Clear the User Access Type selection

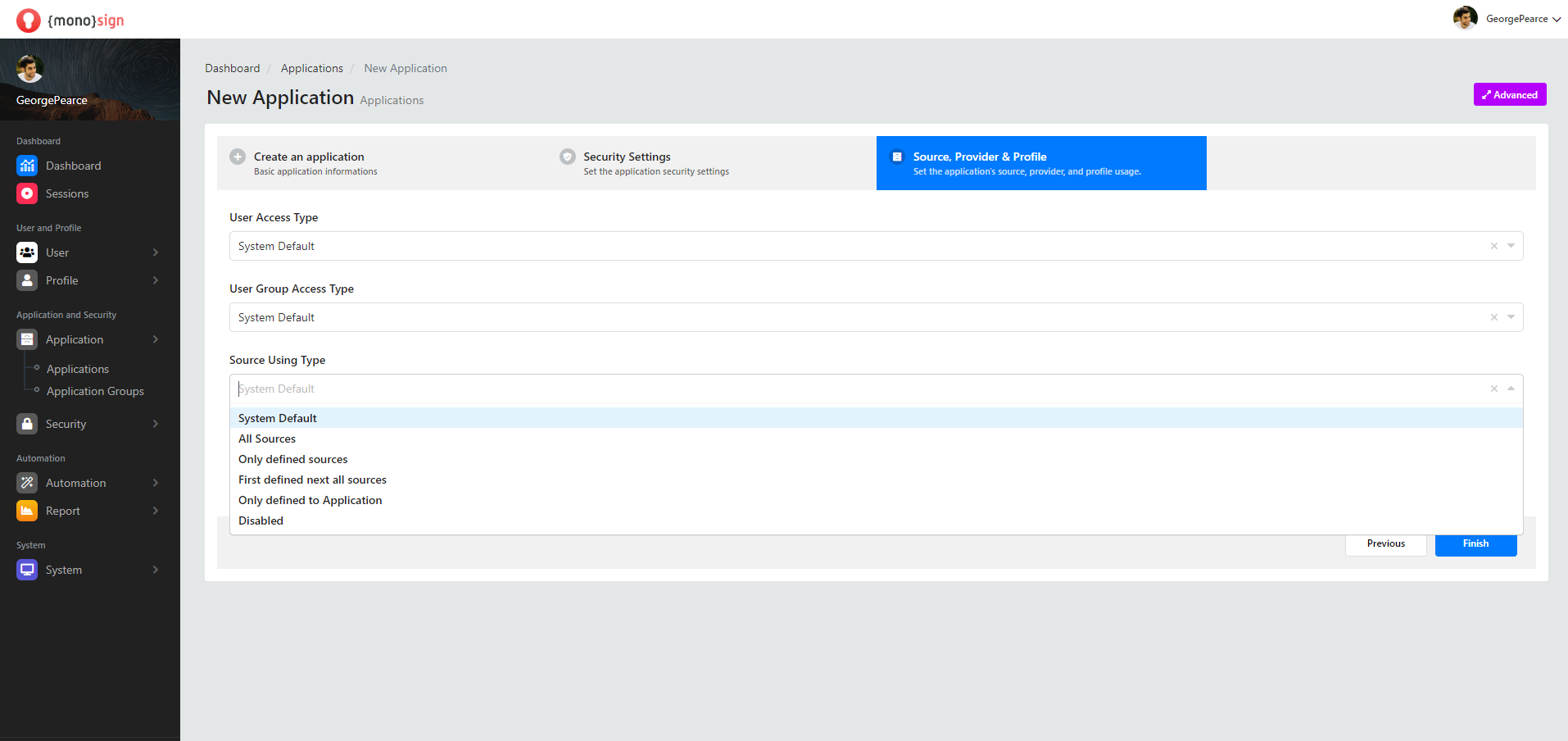click(x=1493, y=246)
